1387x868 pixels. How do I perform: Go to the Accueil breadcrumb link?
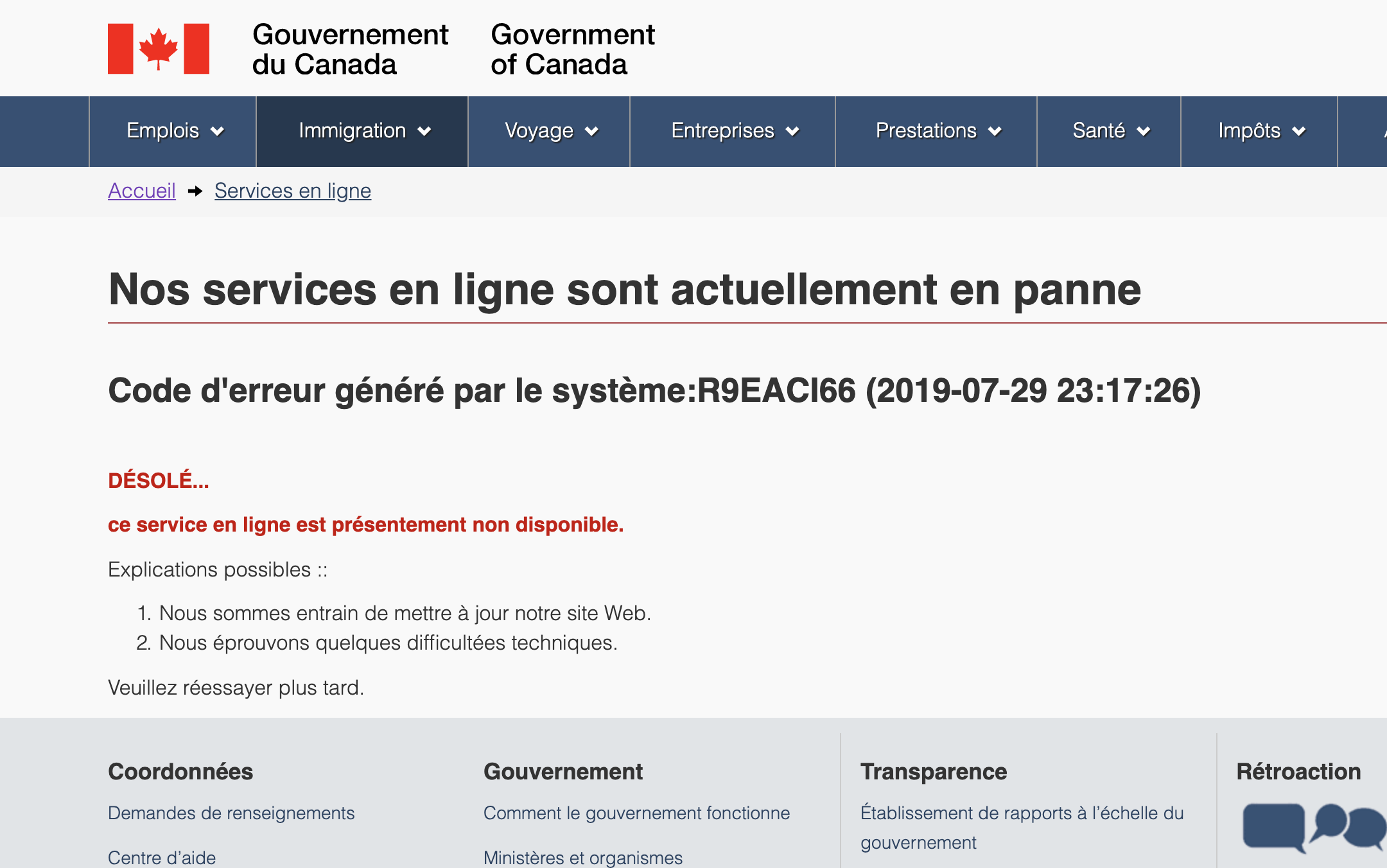coord(141,191)
